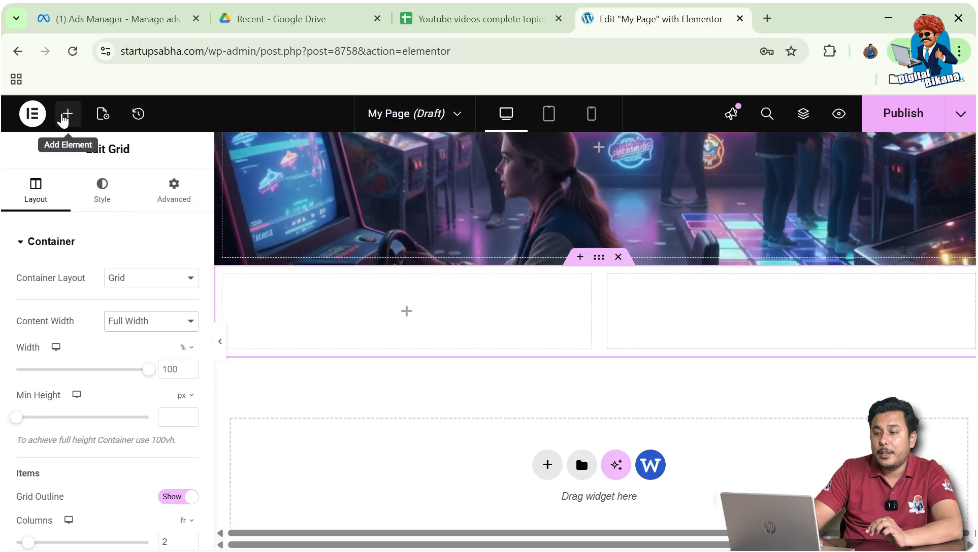Switch to the Advanced tab
Screen dimensions: 978x552
tap(174, 190)
